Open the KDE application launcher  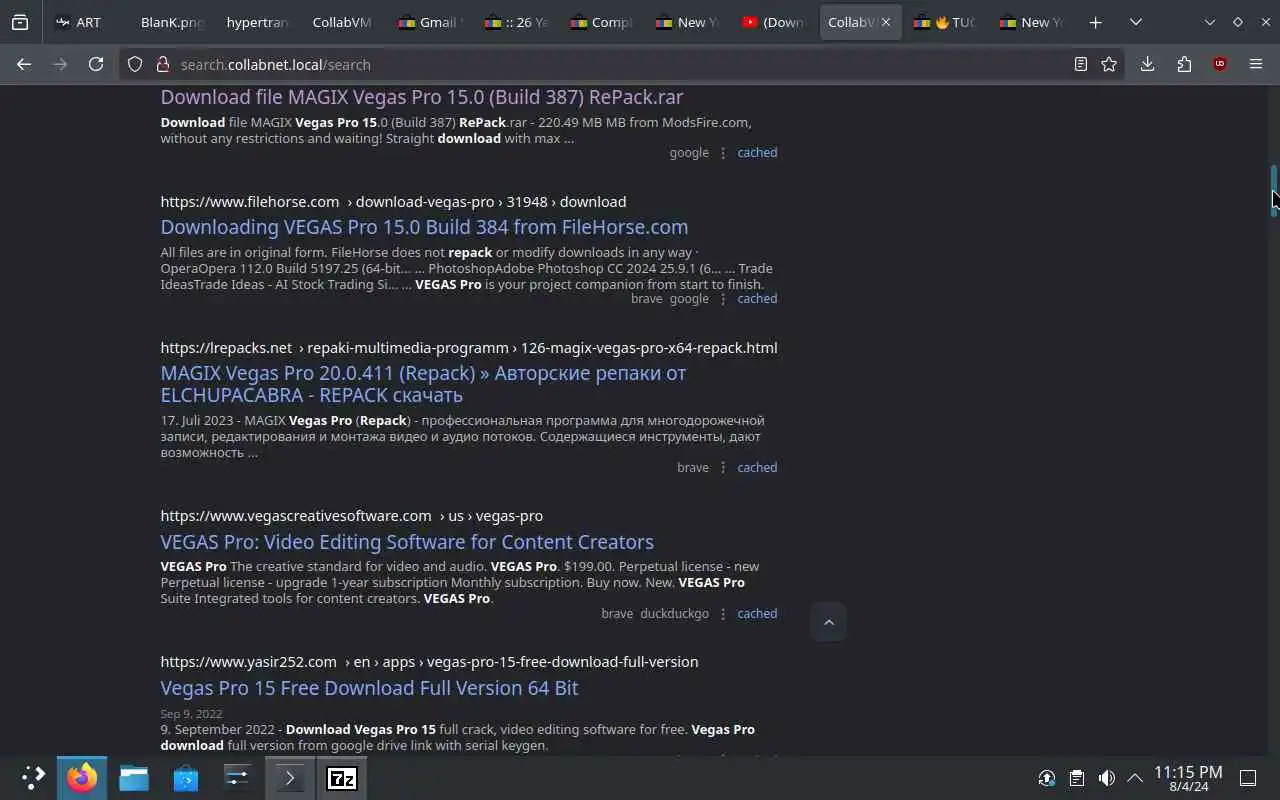click(x=33, y=778)
